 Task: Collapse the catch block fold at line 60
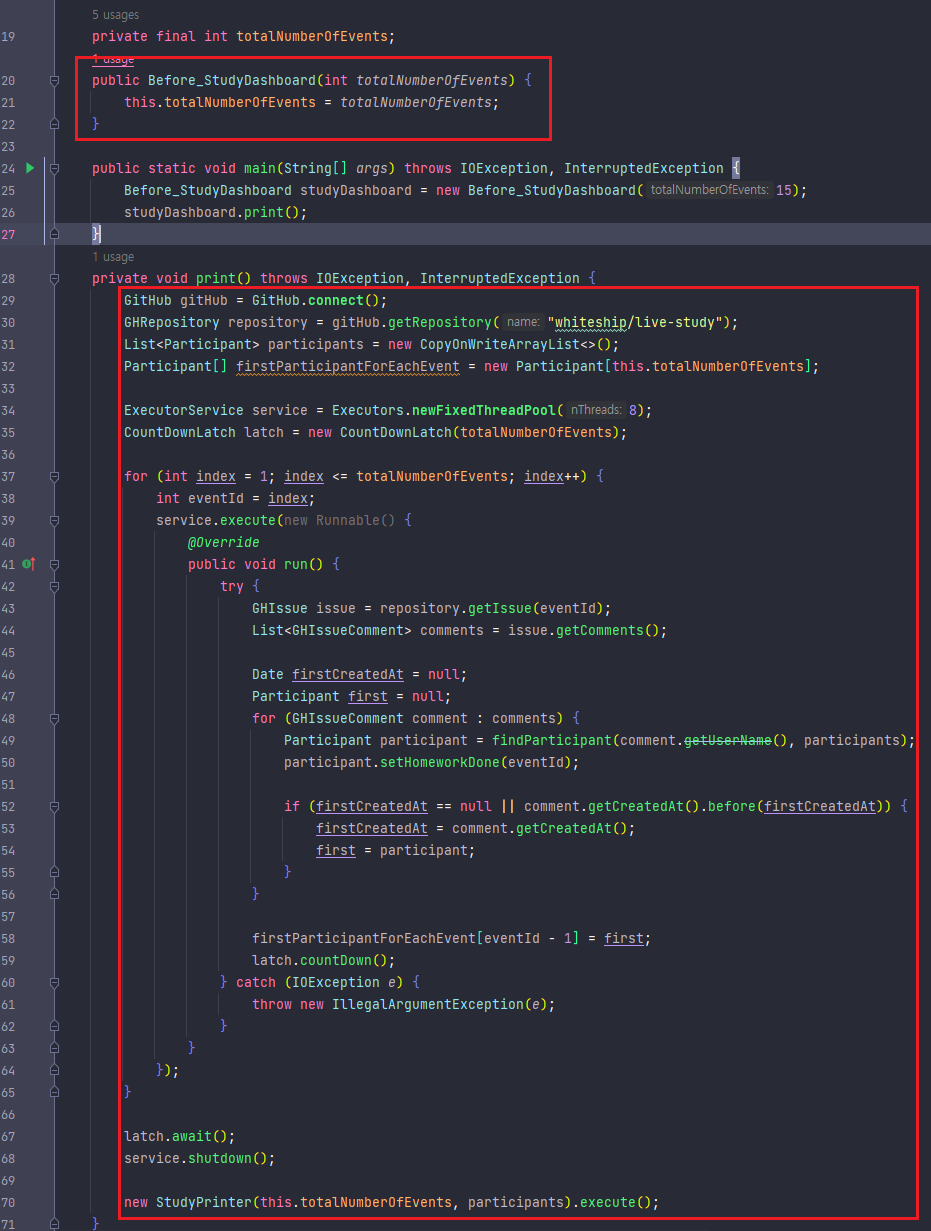click(x=55, y=982)
